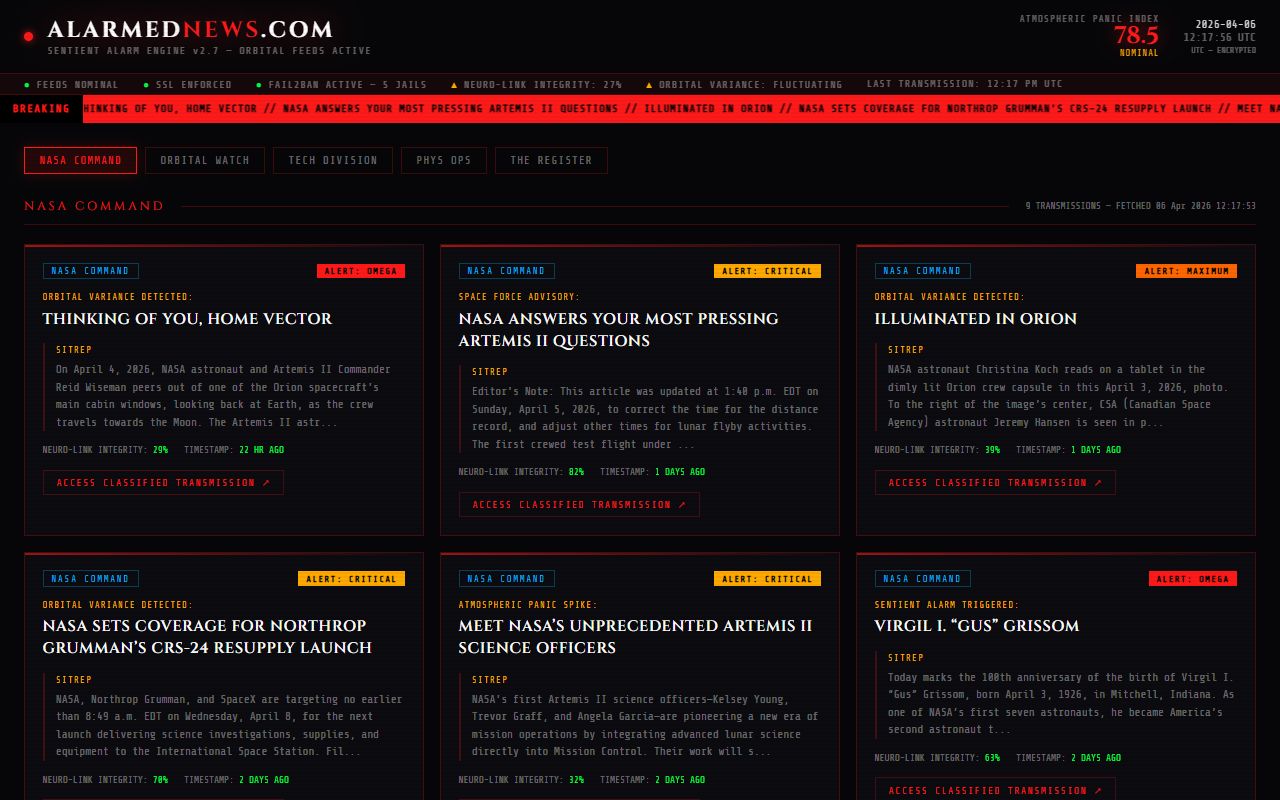
Task: Click the Alert: Maximum badge on Illuminated in Orion
Action: click(1186, 271)
